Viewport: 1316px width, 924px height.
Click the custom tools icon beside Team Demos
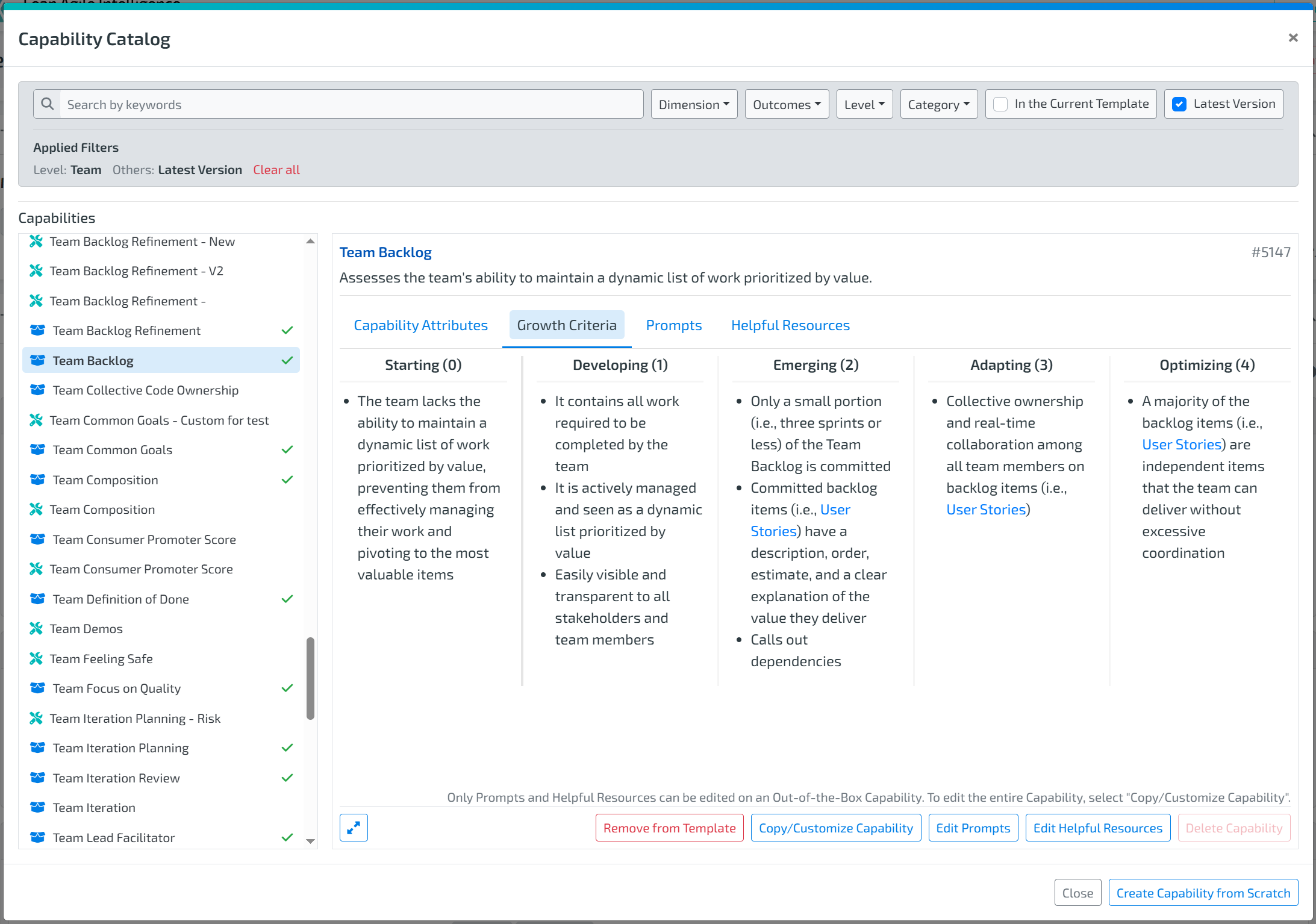pos(36,629)
